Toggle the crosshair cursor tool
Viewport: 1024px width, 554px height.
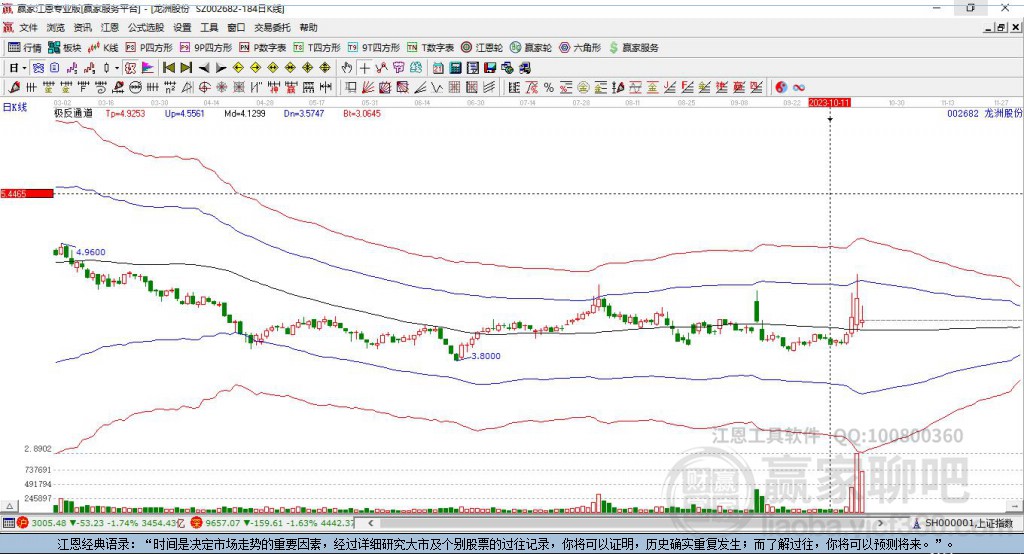pyautogui.click(x=364, y=68)
